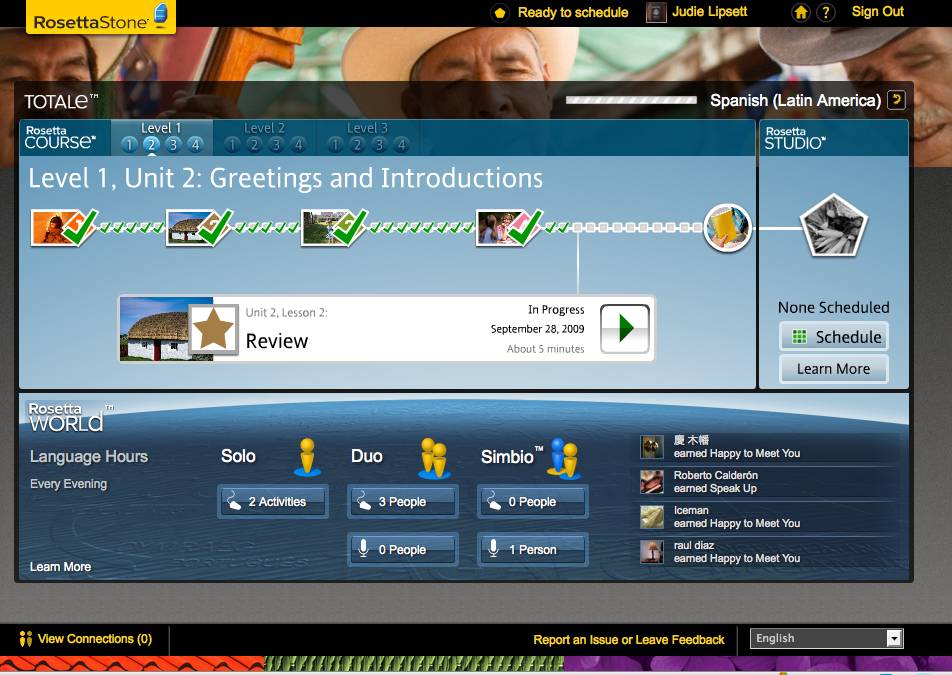Select Level 1 Unit 3 circle
Screen dimensions: 952x675
[x=173, y=144]
